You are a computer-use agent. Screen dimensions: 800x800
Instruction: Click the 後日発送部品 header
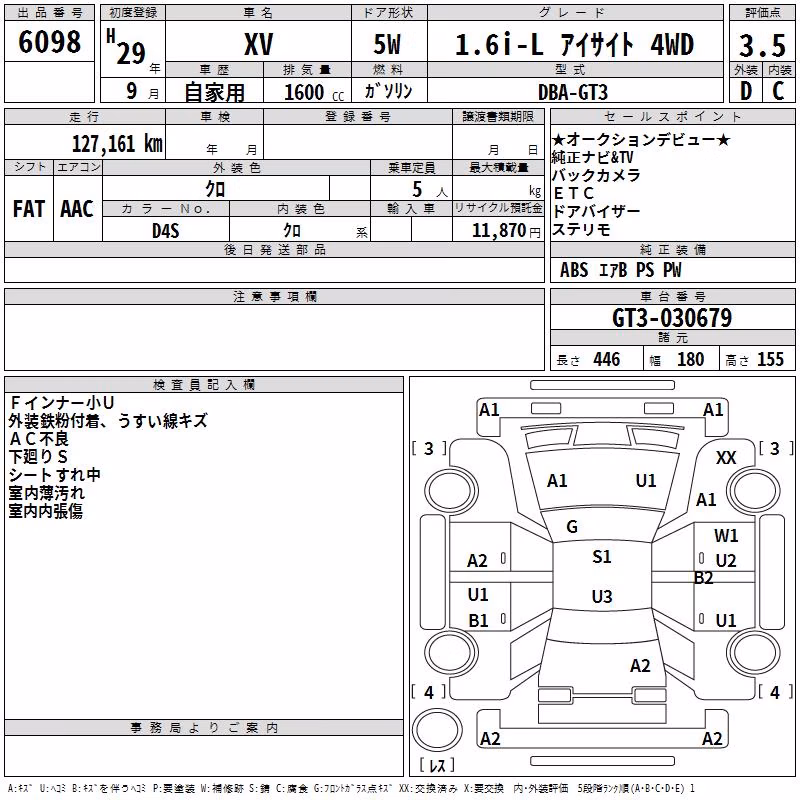274,250
